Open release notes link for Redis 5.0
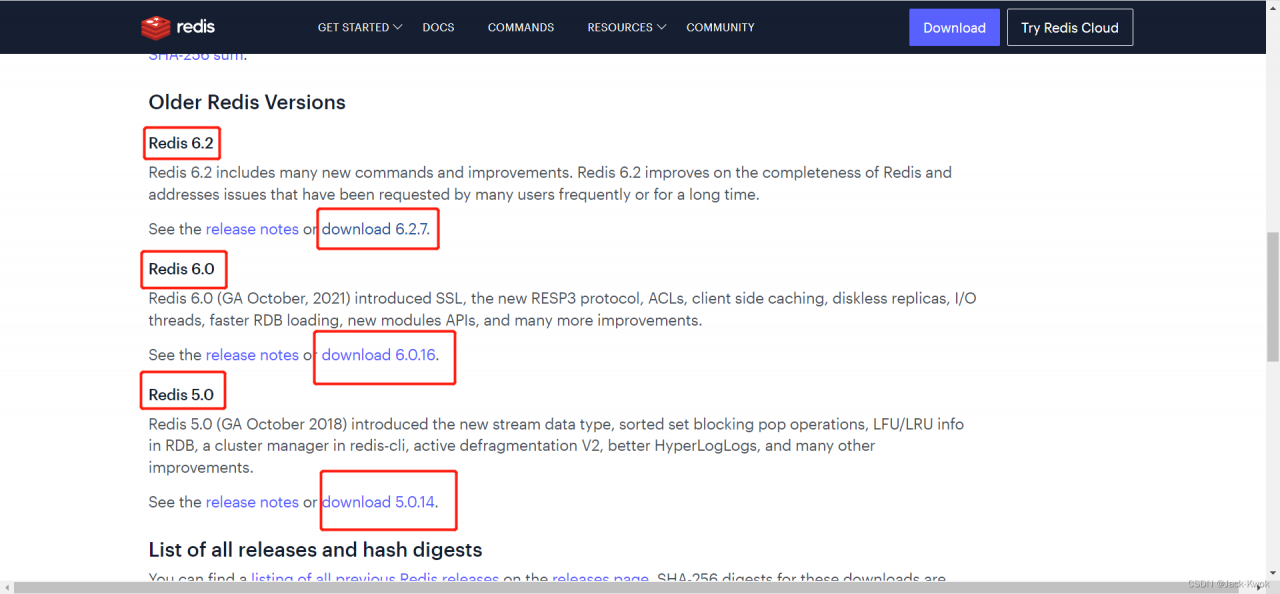The image size is (1280, 594). click(x=252, y=502)
